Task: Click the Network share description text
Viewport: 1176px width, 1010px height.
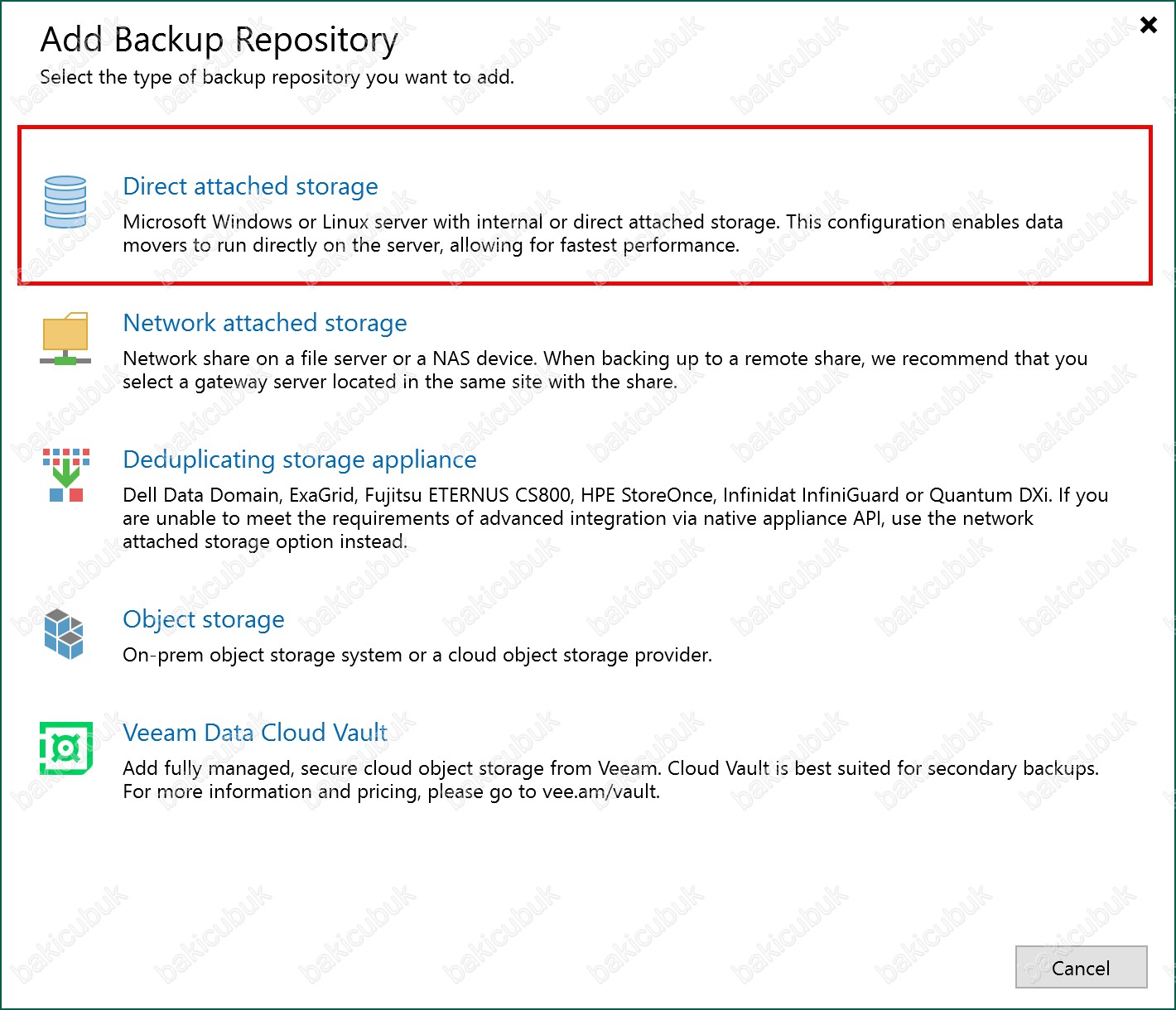Action: coord(605,370)
